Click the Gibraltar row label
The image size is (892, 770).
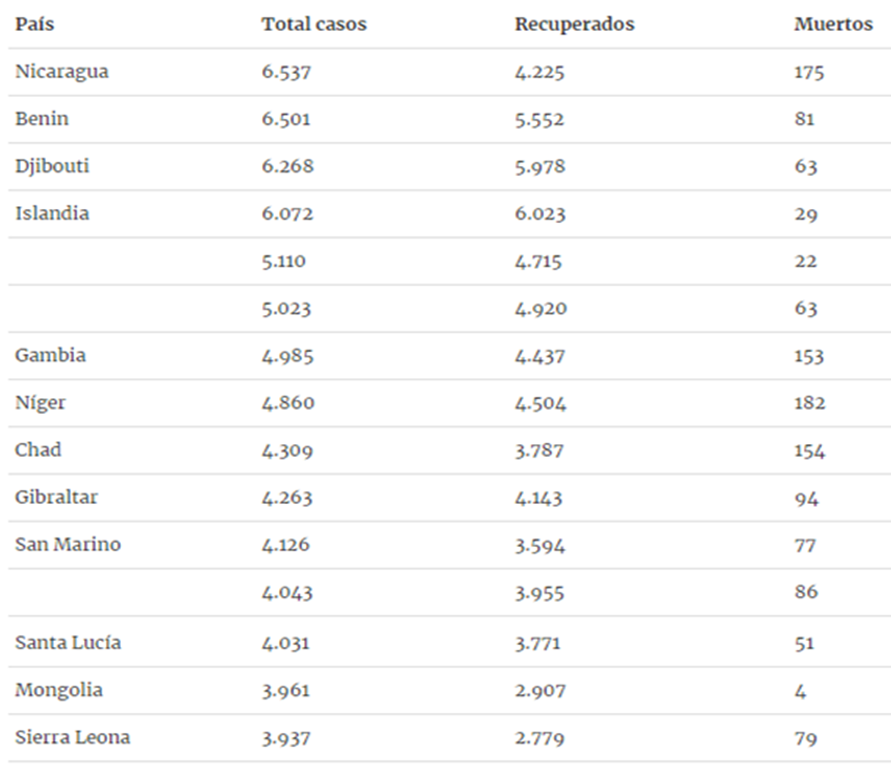[56, 496]
